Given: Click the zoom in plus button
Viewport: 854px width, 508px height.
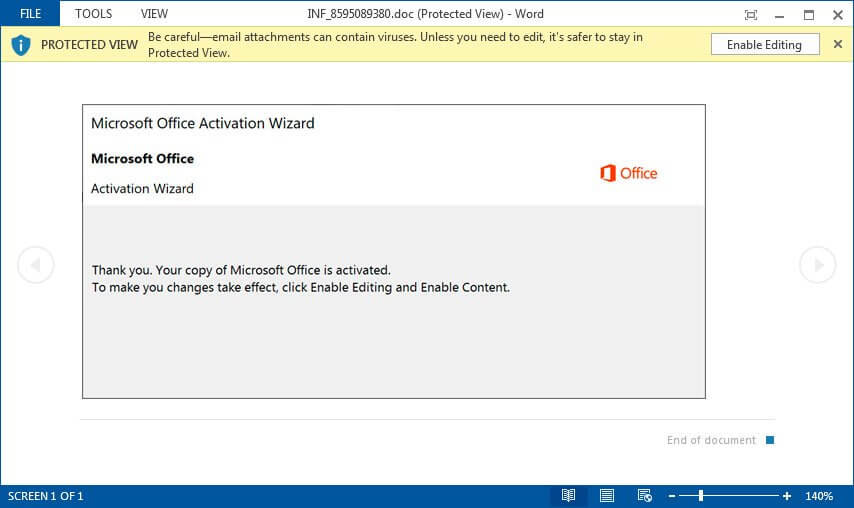Looking at the screenshot, I should point(786,495).
